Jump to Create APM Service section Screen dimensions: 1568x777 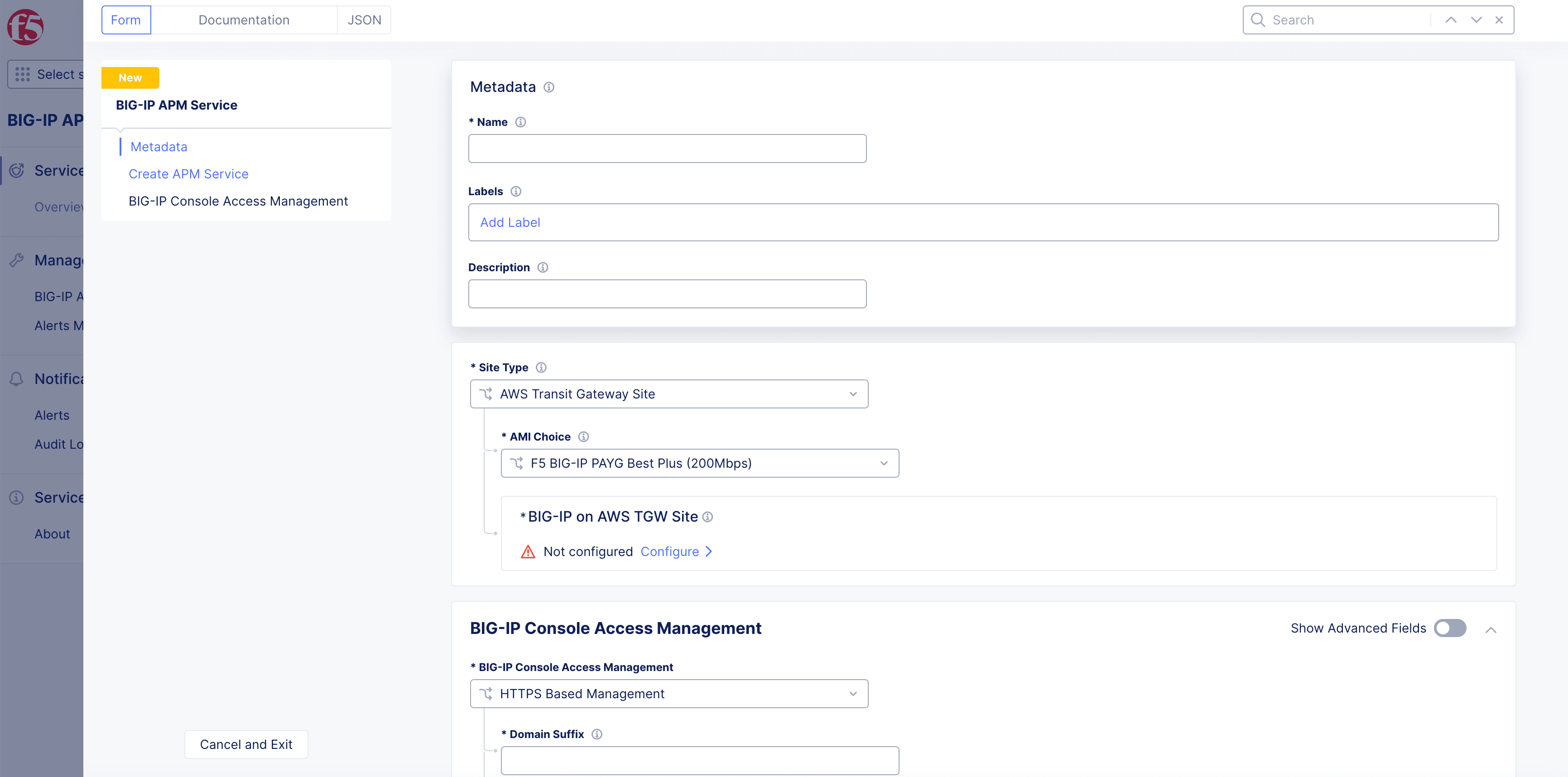tap(189, 174)
